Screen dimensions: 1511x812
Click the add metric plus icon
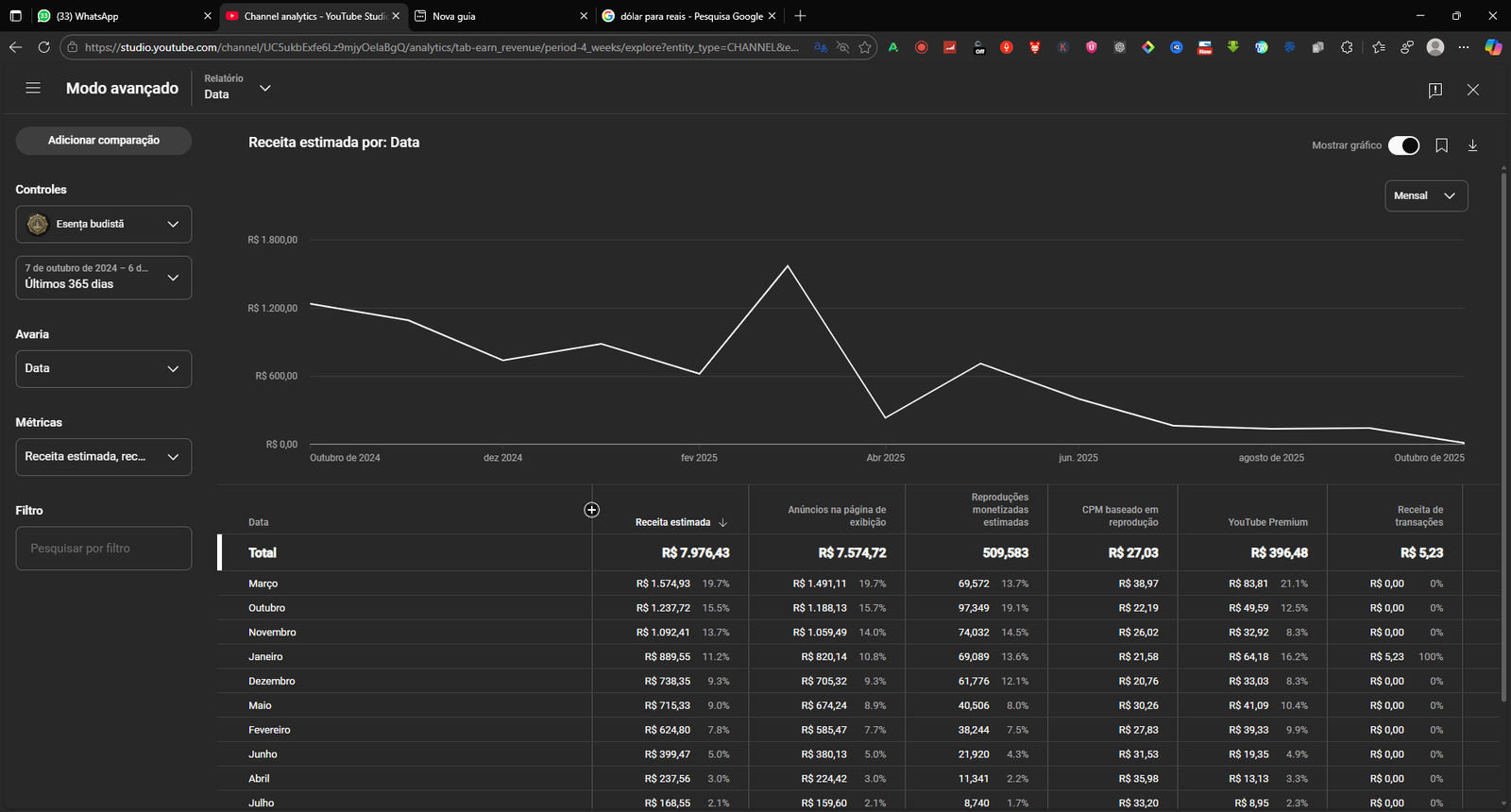[591, 510]
